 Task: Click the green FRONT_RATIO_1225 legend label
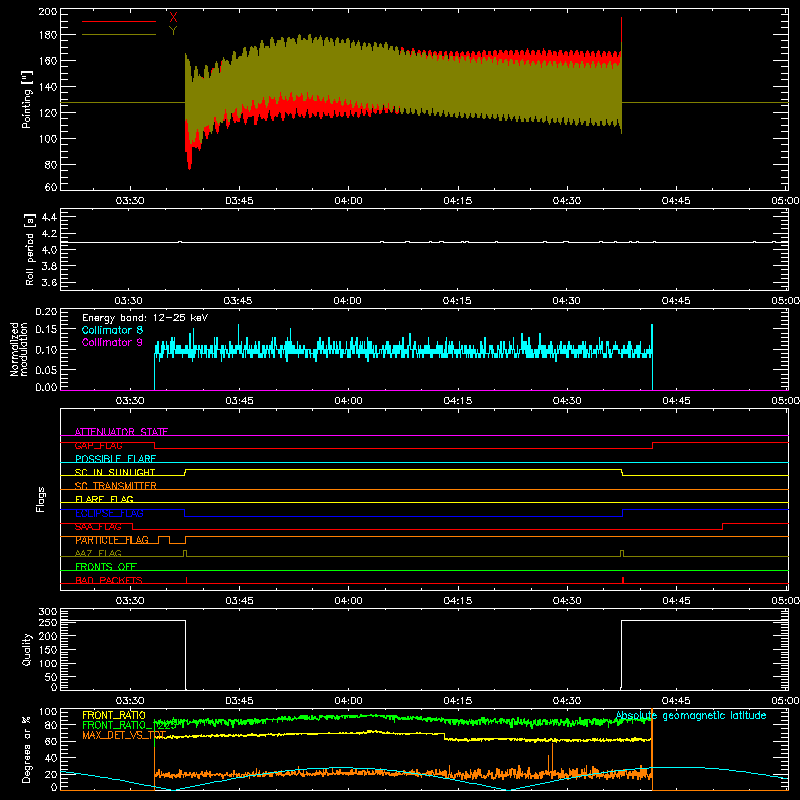(129, 725)
